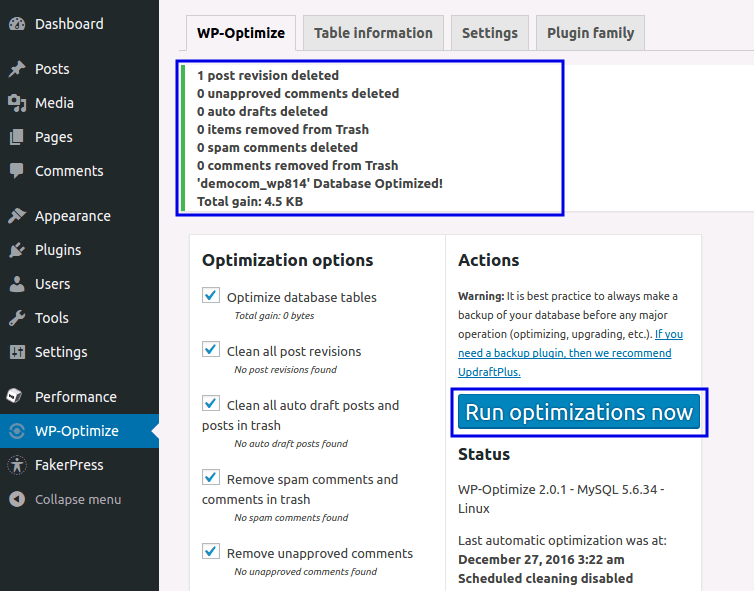
Task: Click 'democom_wp814' Database Optimized message
Action: coord(320,184)
